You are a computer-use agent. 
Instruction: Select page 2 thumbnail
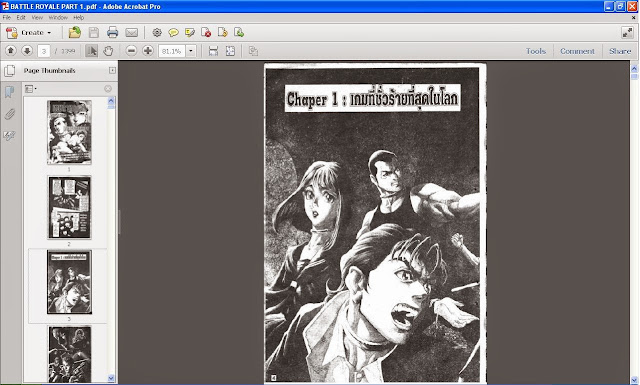click(x=69, y=207)
